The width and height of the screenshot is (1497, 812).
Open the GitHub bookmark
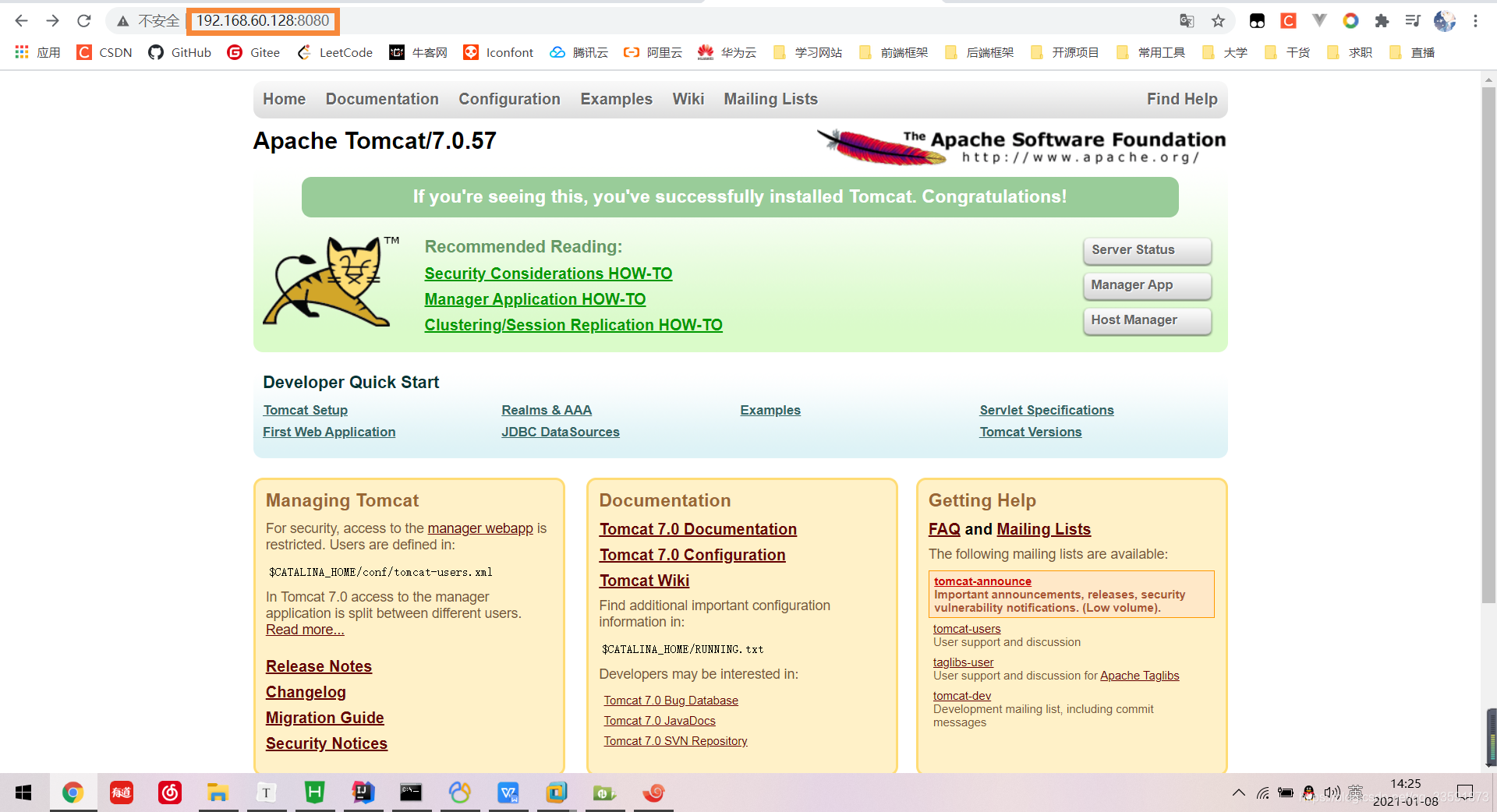click(180, 52)
